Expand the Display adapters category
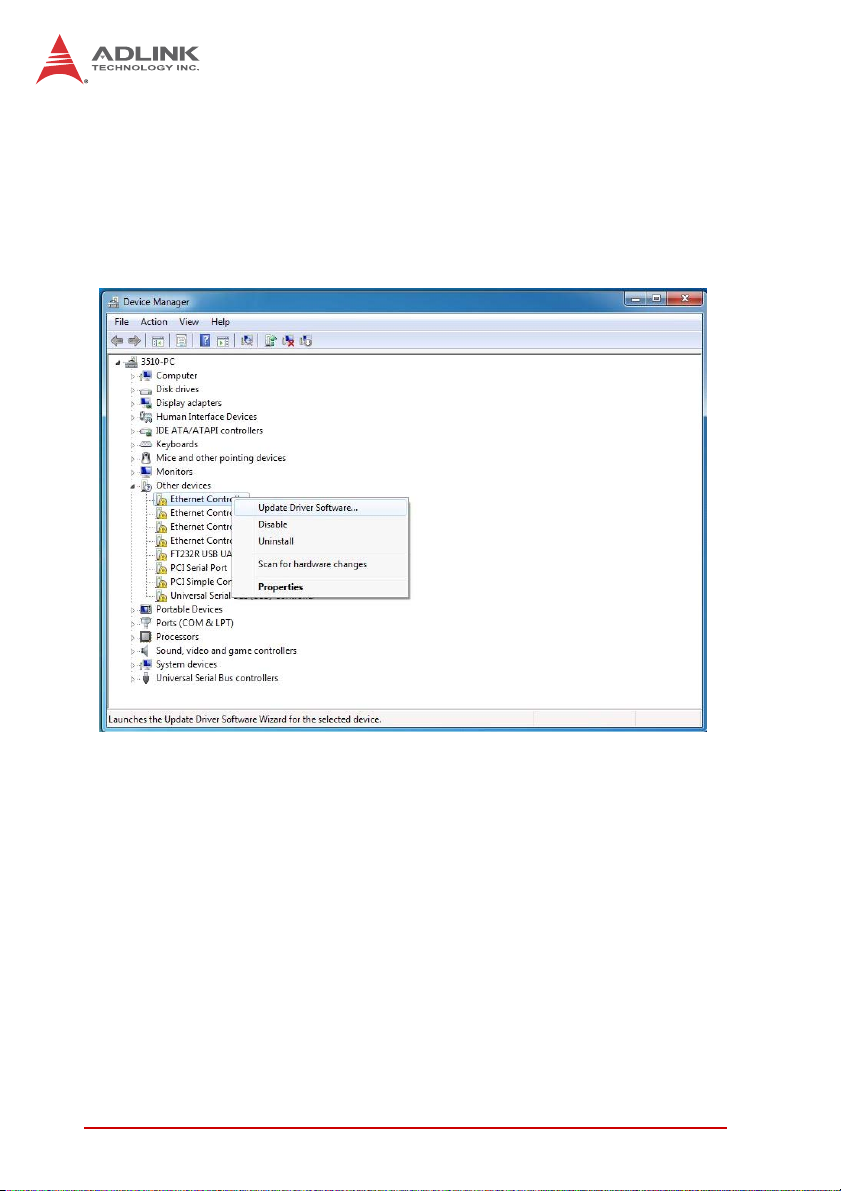Image resolution: width=841 pixels, height=1191 pixels. (133, 403)
